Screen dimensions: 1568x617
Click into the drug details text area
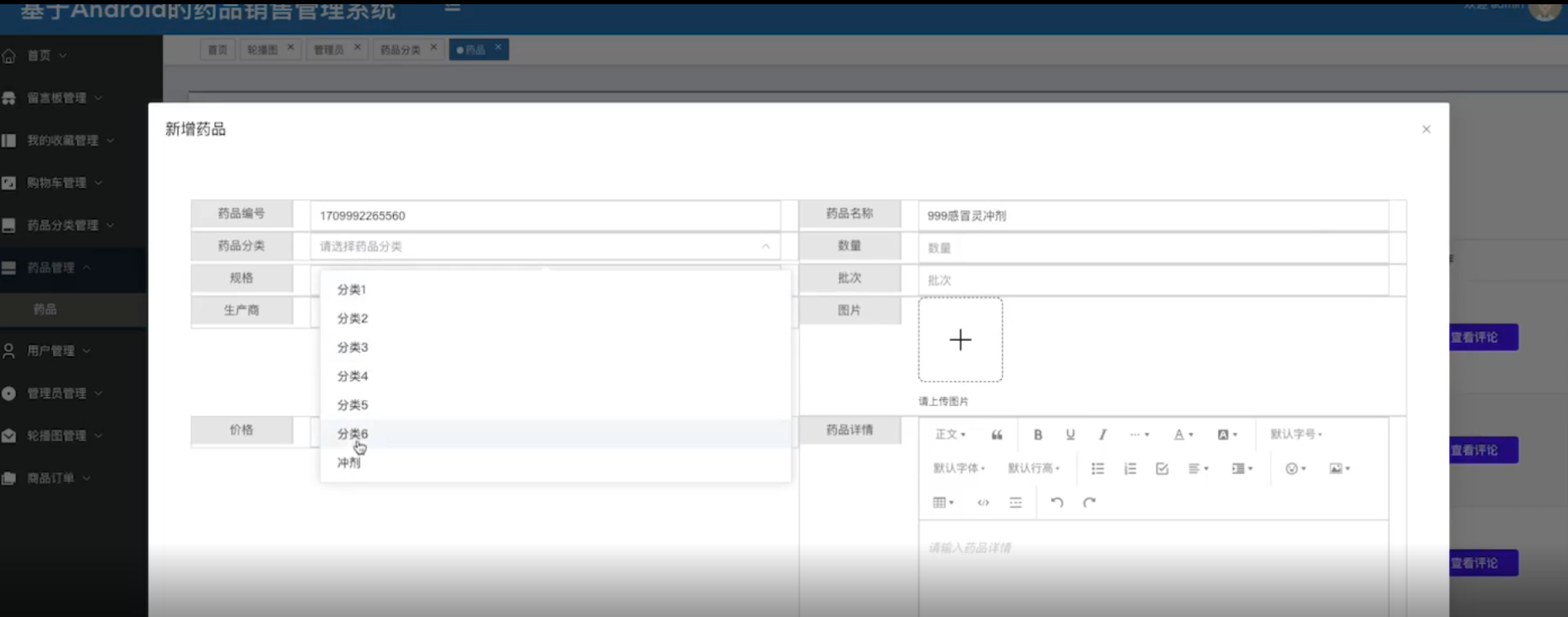coord(1153,568)
